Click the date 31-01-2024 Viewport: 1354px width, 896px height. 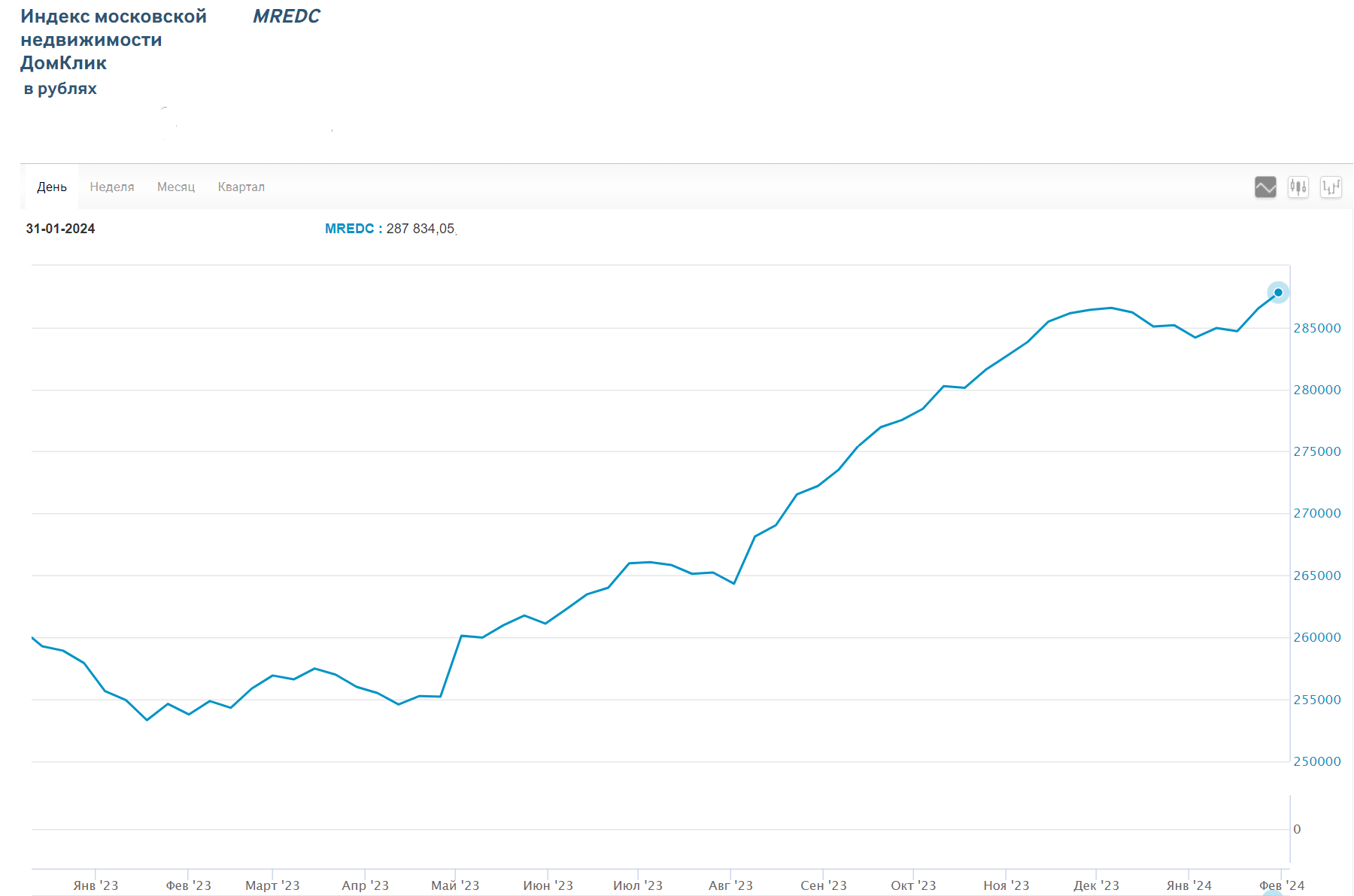pos(60,229)
